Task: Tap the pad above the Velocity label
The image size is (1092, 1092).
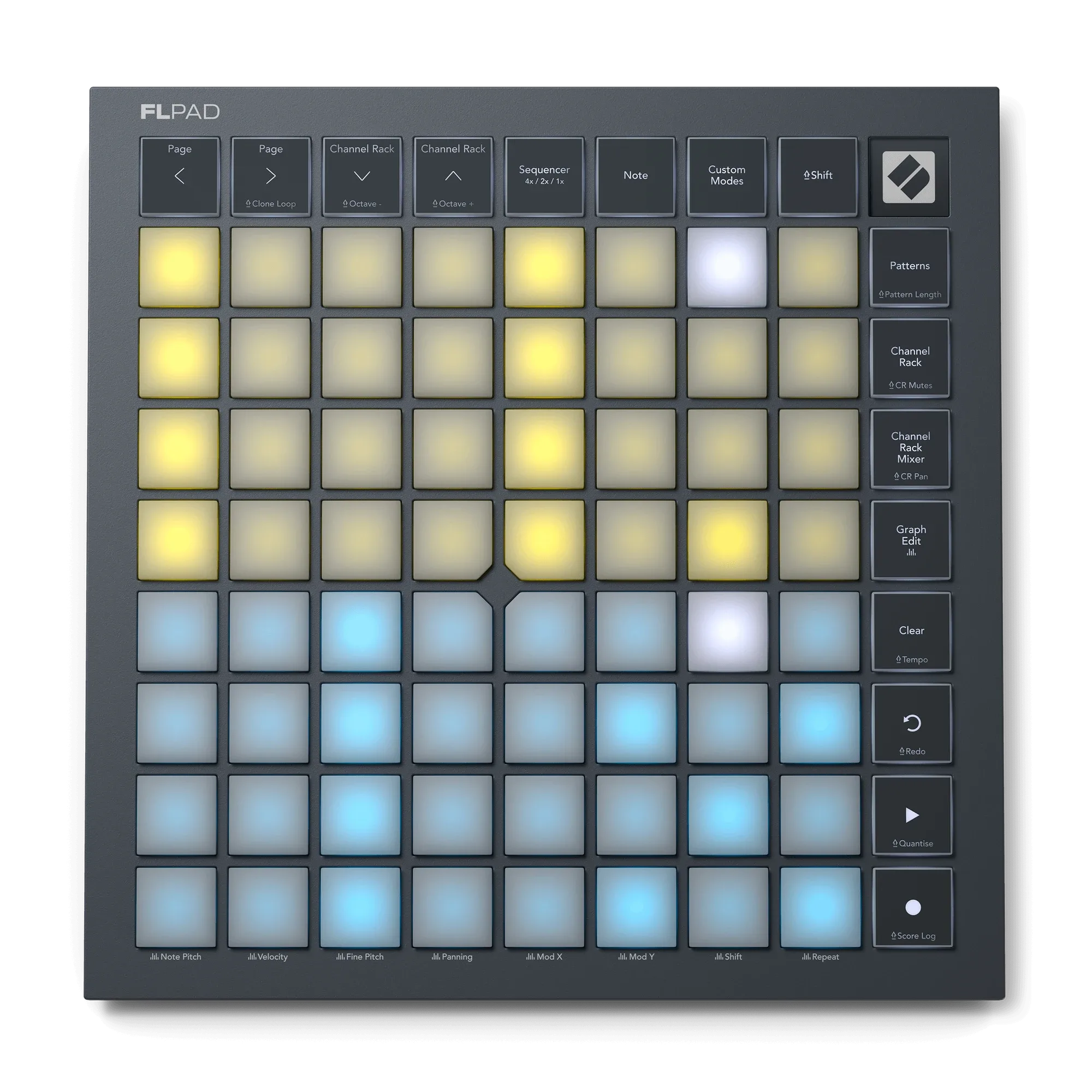Action: 269,908
